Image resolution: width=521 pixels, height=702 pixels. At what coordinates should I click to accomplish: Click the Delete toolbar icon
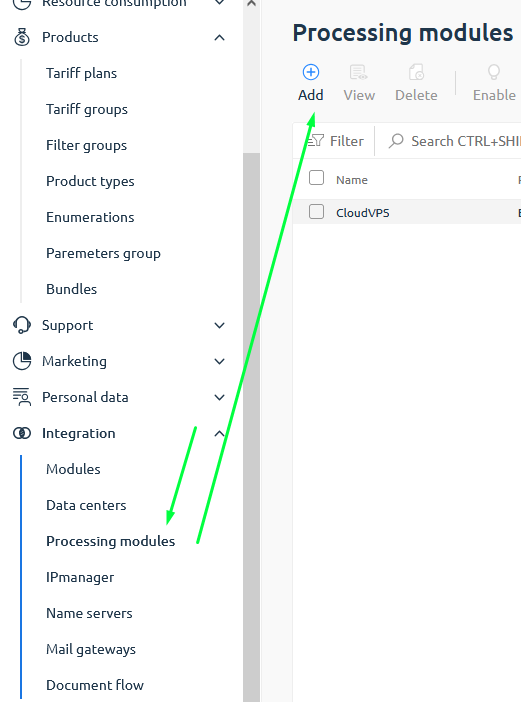[x=416, y=72]
